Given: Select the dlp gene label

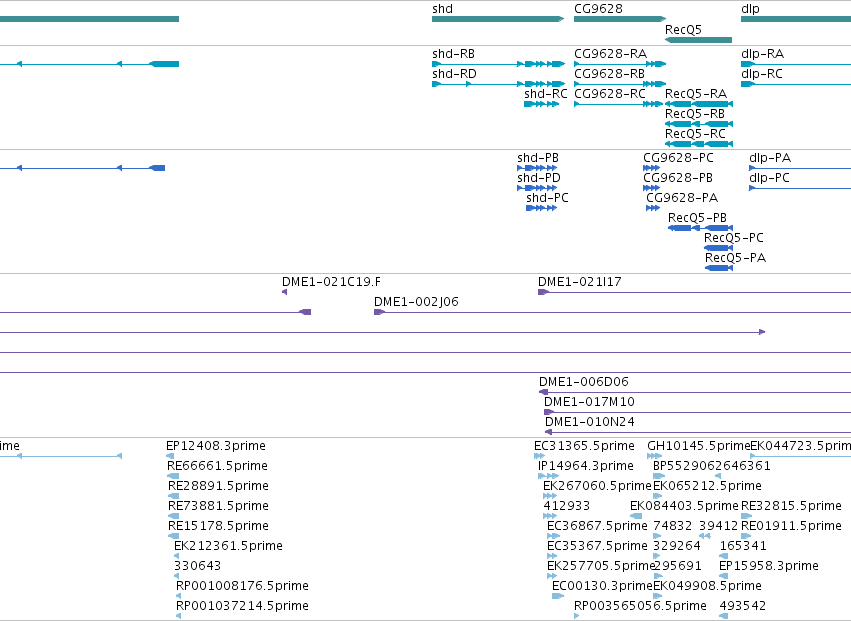Looking at the screenshot, I should coord(750,9).
